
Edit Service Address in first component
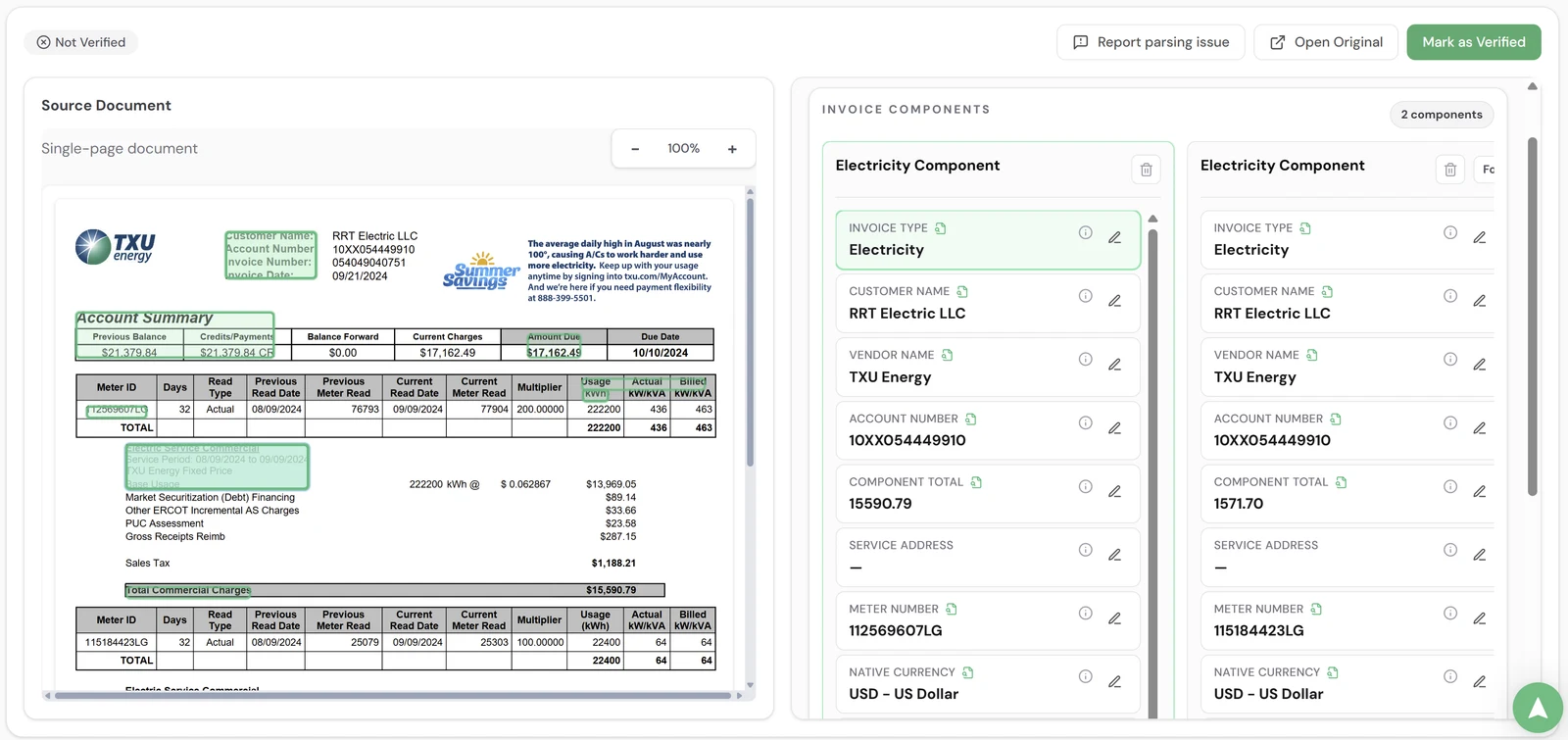click(x=1115, y=555)
